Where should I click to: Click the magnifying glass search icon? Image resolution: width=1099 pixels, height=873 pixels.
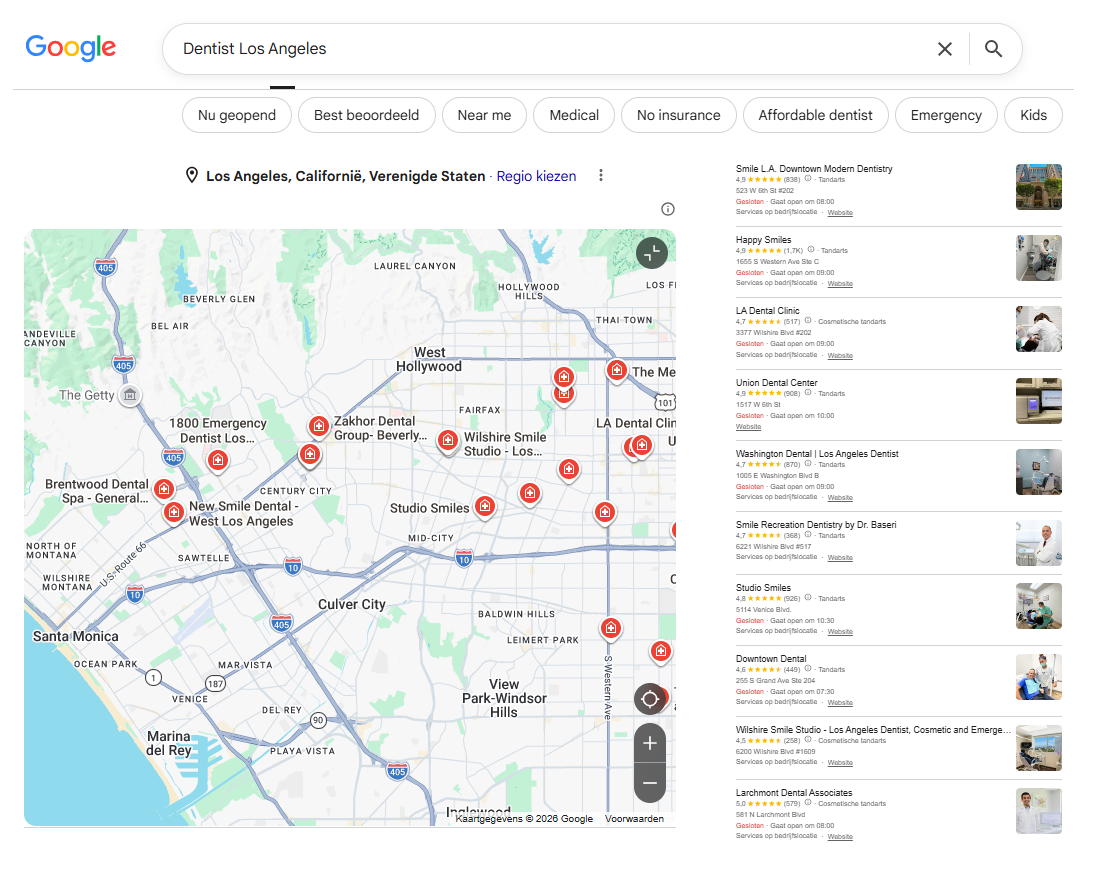(x=992, y=49)
